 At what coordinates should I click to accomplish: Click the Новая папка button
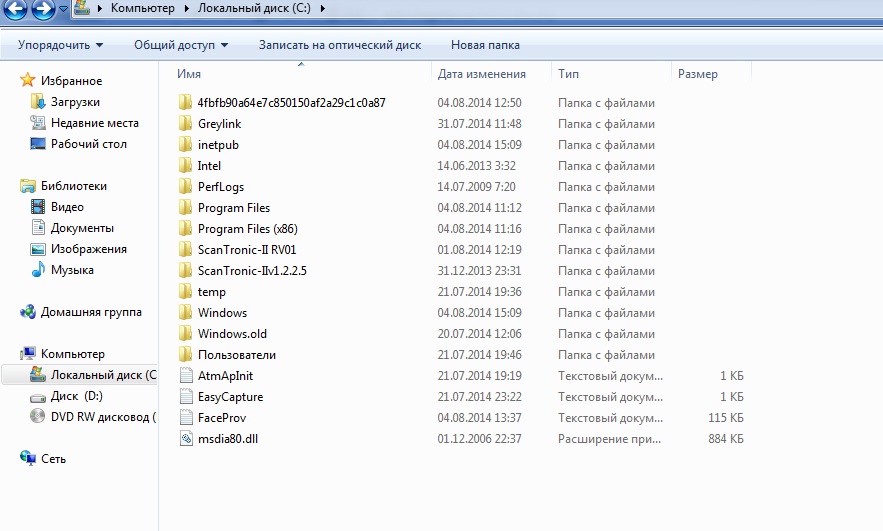click(x=485, y=45)
